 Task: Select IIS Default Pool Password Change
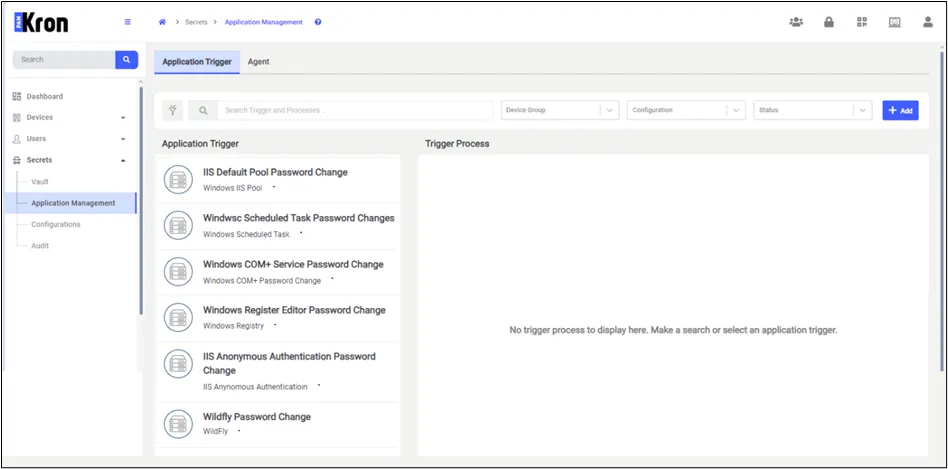tap(275, 172)
